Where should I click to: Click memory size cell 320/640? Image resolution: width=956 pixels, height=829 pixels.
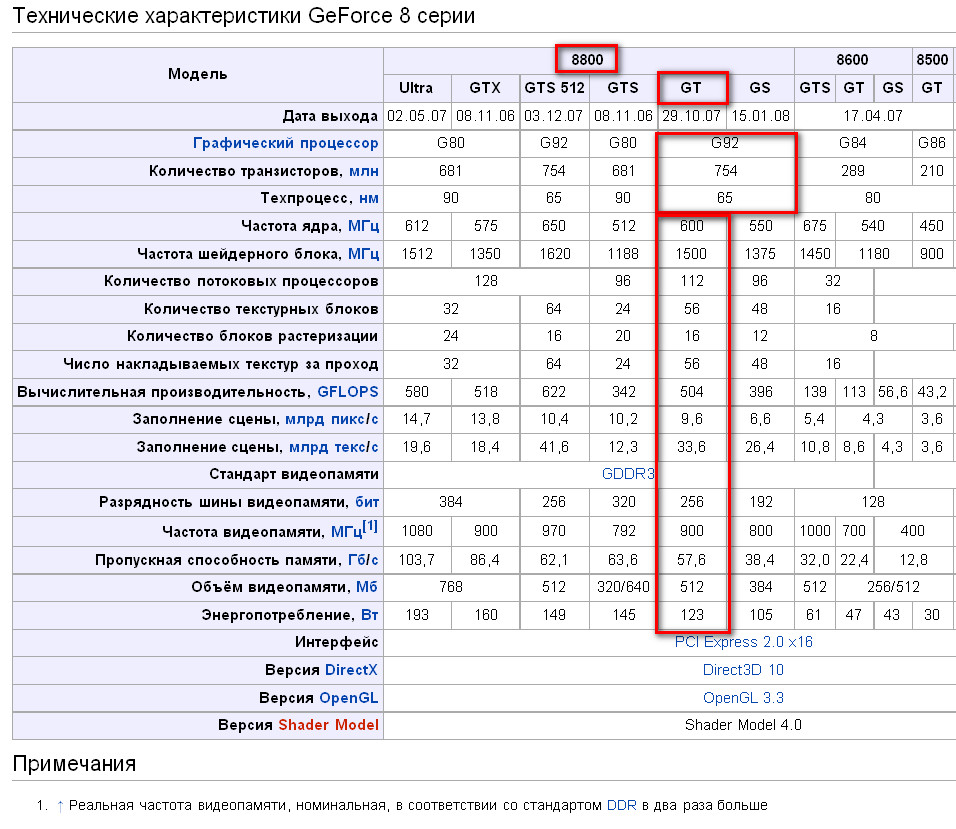[623, 588]
